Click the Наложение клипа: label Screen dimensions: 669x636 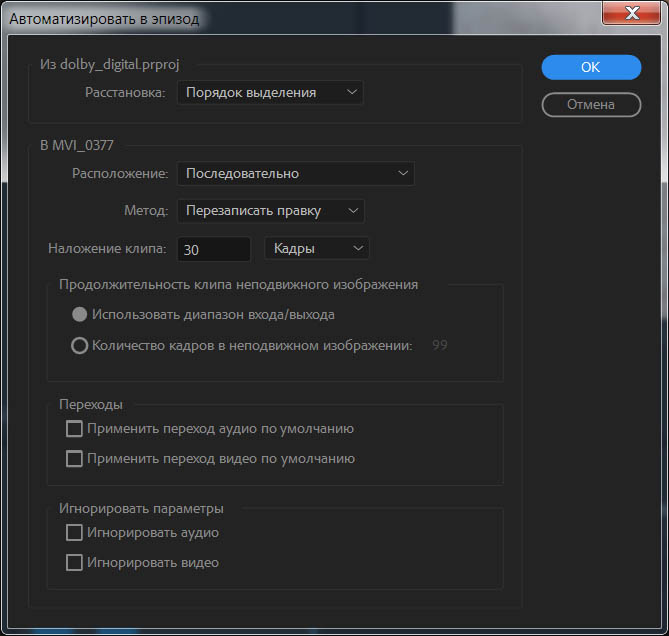107,248
